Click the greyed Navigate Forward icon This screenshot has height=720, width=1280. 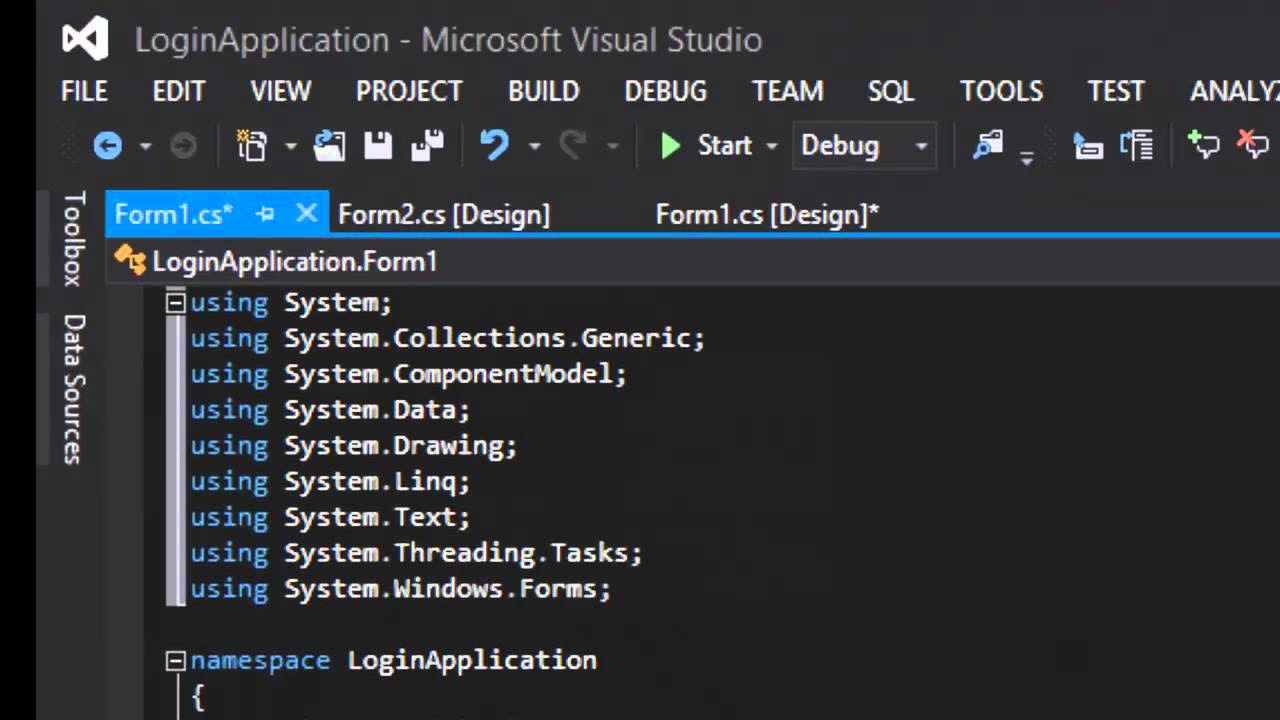183,146
